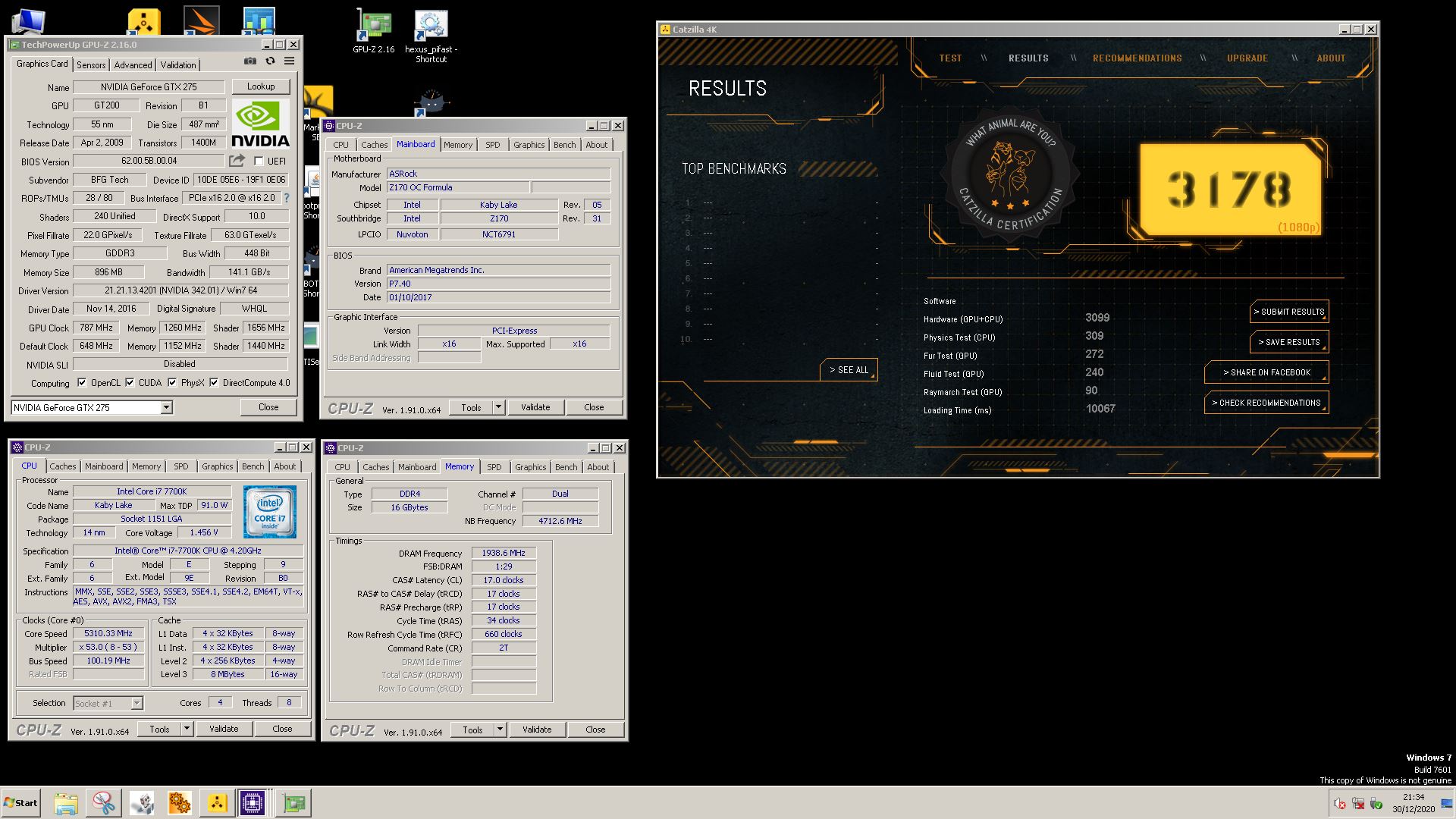The height and width of the screenshot is (819, 1456).
Task: Open the GPU-Z hamburger menu icon
Action: (289, 61)
